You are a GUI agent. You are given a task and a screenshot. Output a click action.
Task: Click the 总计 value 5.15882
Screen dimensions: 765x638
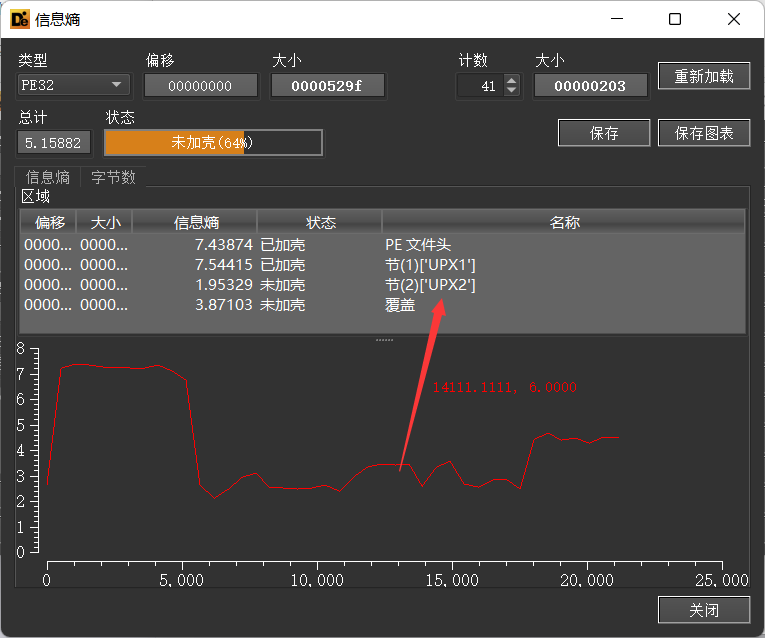53,143
